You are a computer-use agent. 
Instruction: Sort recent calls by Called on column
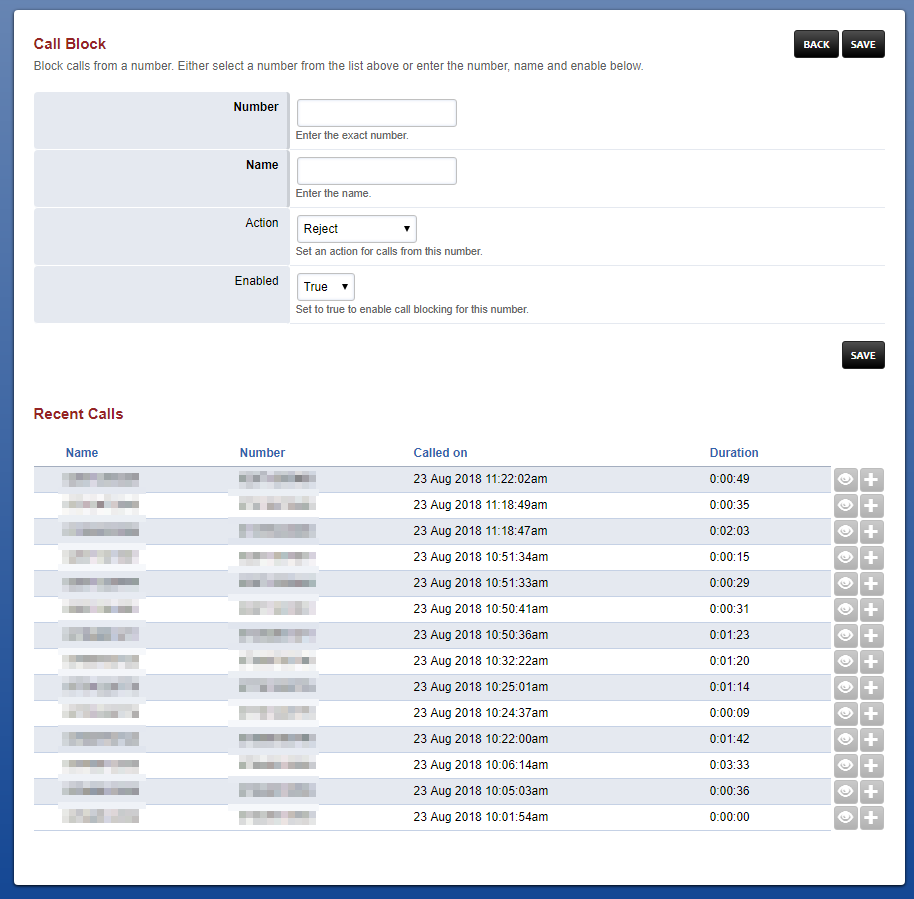(440, 453)
